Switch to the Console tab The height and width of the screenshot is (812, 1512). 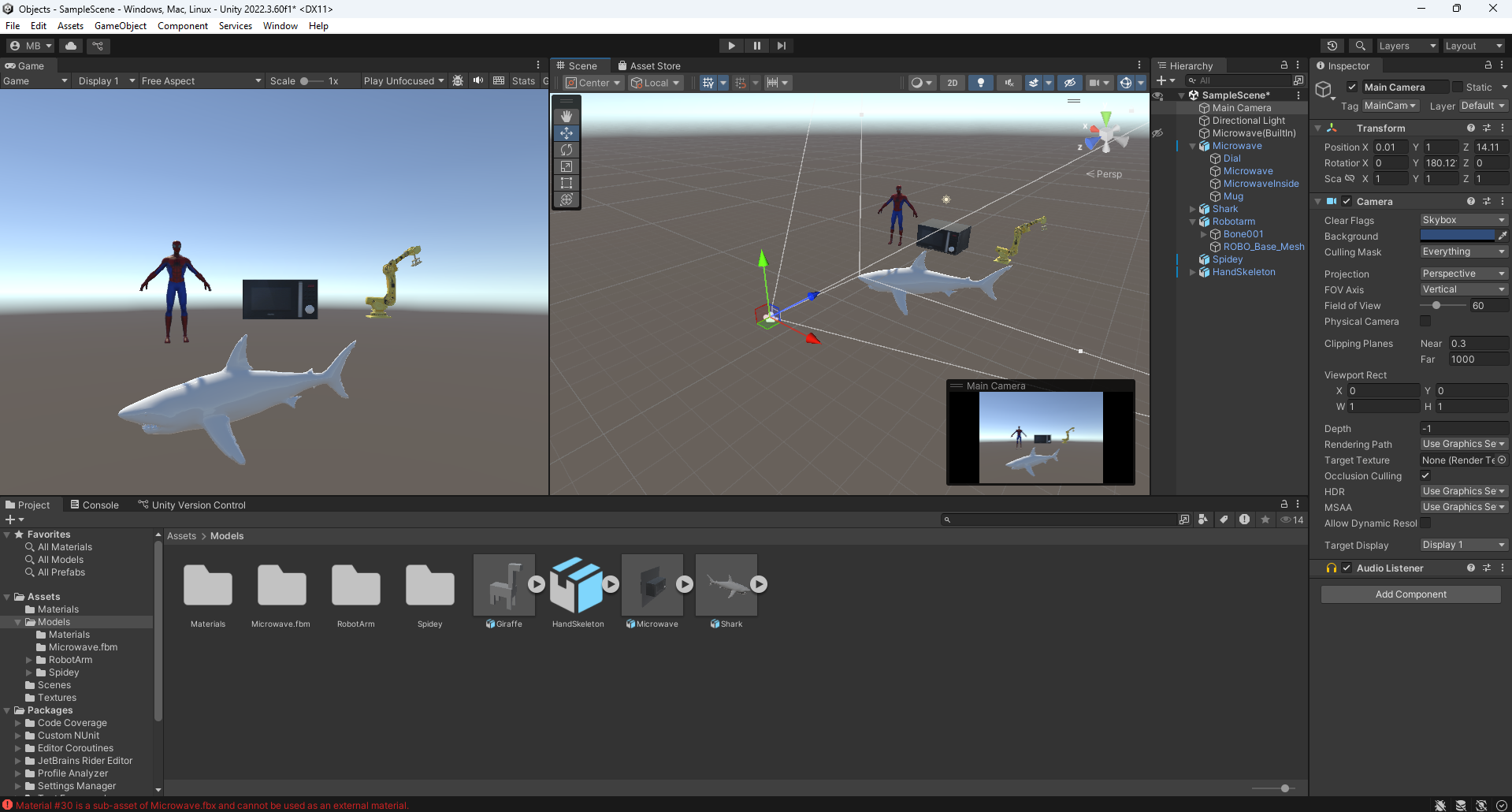coord(95,505)
